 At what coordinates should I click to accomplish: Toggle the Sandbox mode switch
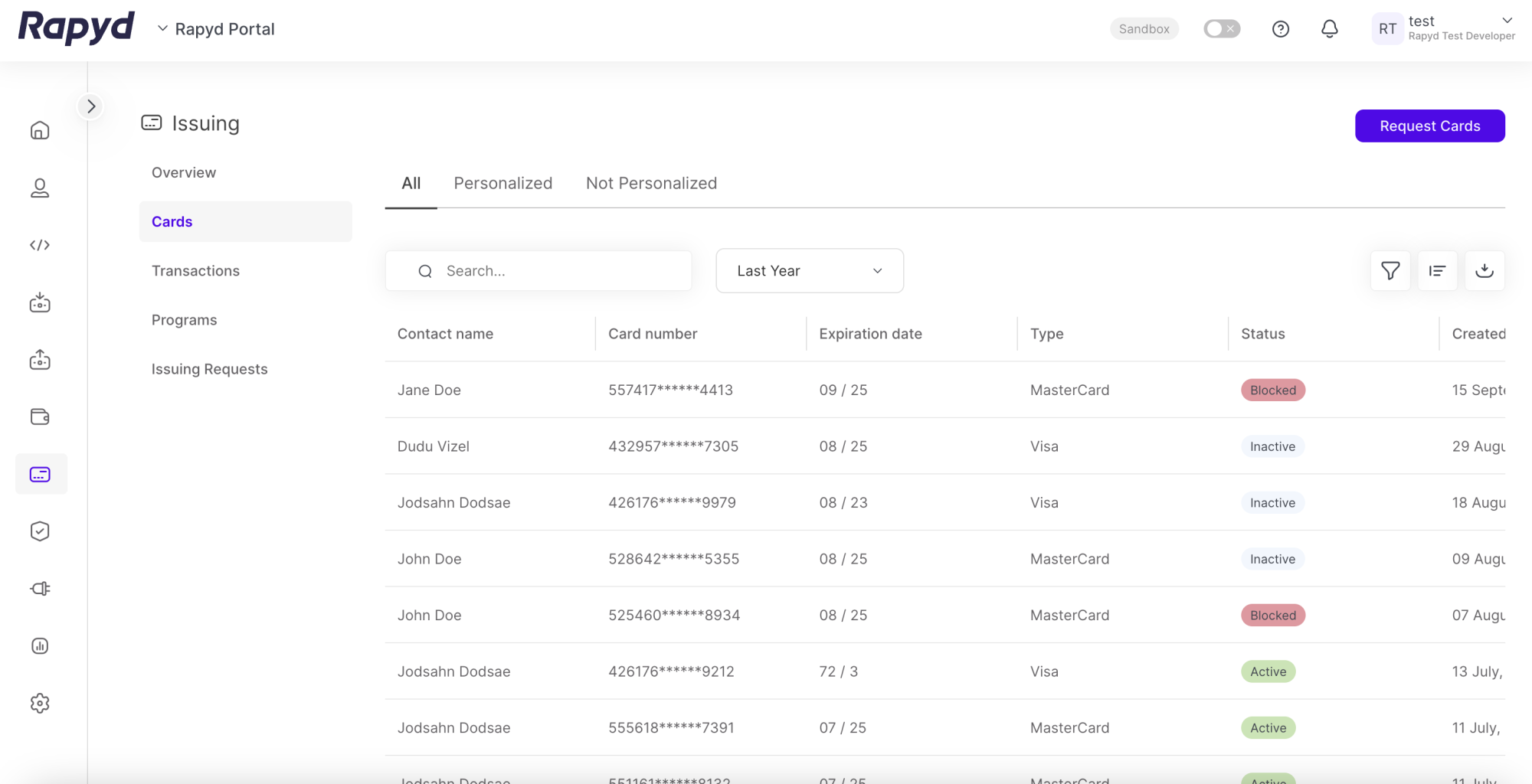tap(1221, 29)
